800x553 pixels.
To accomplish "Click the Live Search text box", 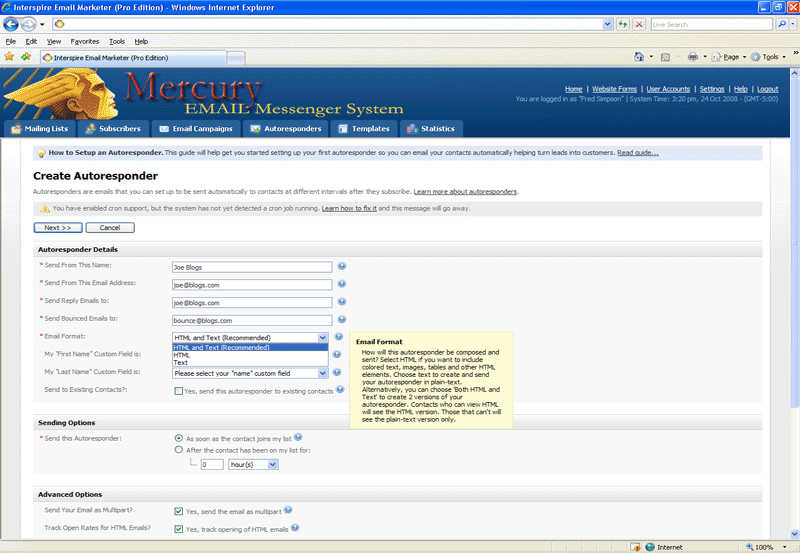I will pyautogui.click(x=712, y=24).
